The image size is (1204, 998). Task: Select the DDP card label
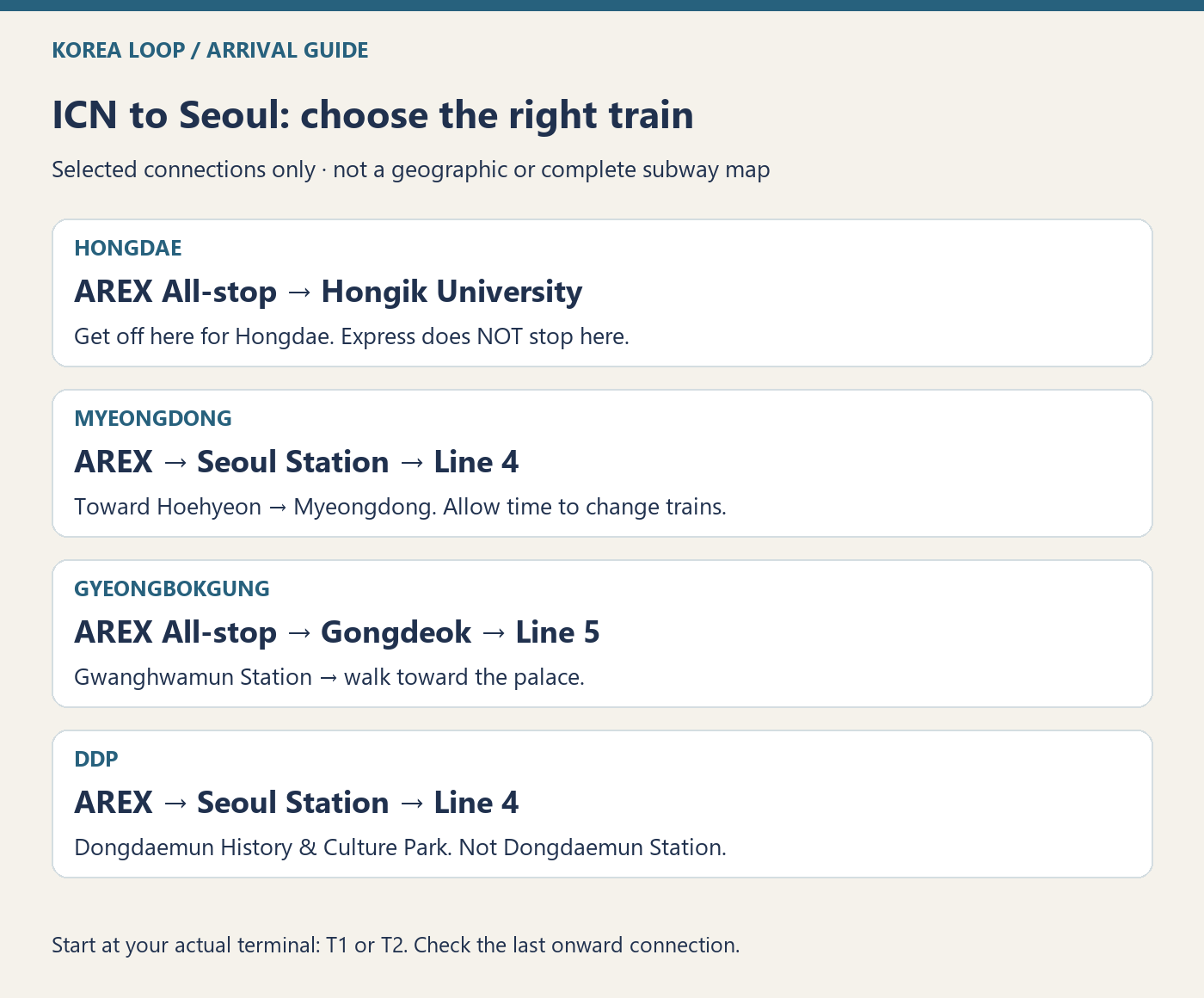(x=96, y=759)
